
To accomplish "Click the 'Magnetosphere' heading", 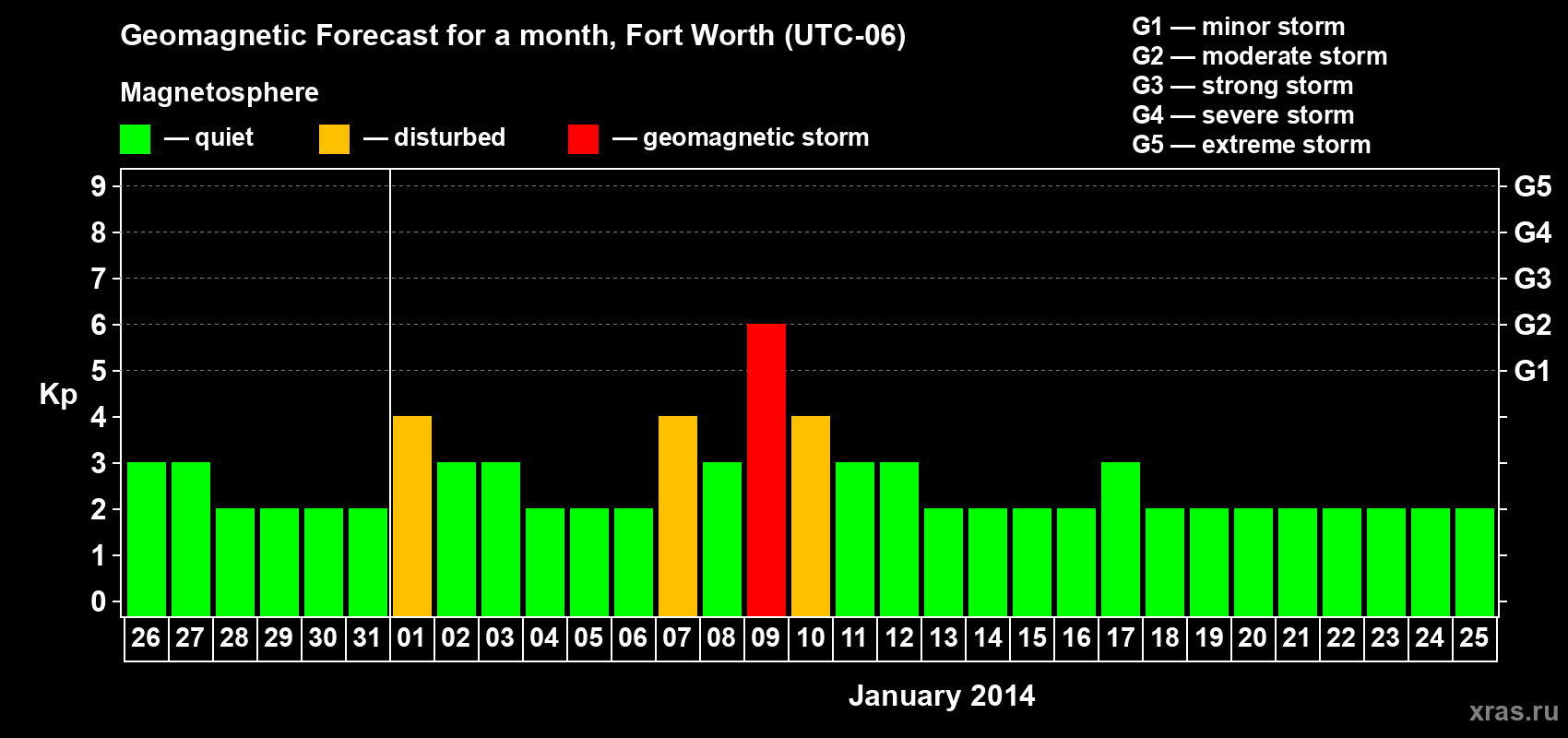I will [220, 92].
